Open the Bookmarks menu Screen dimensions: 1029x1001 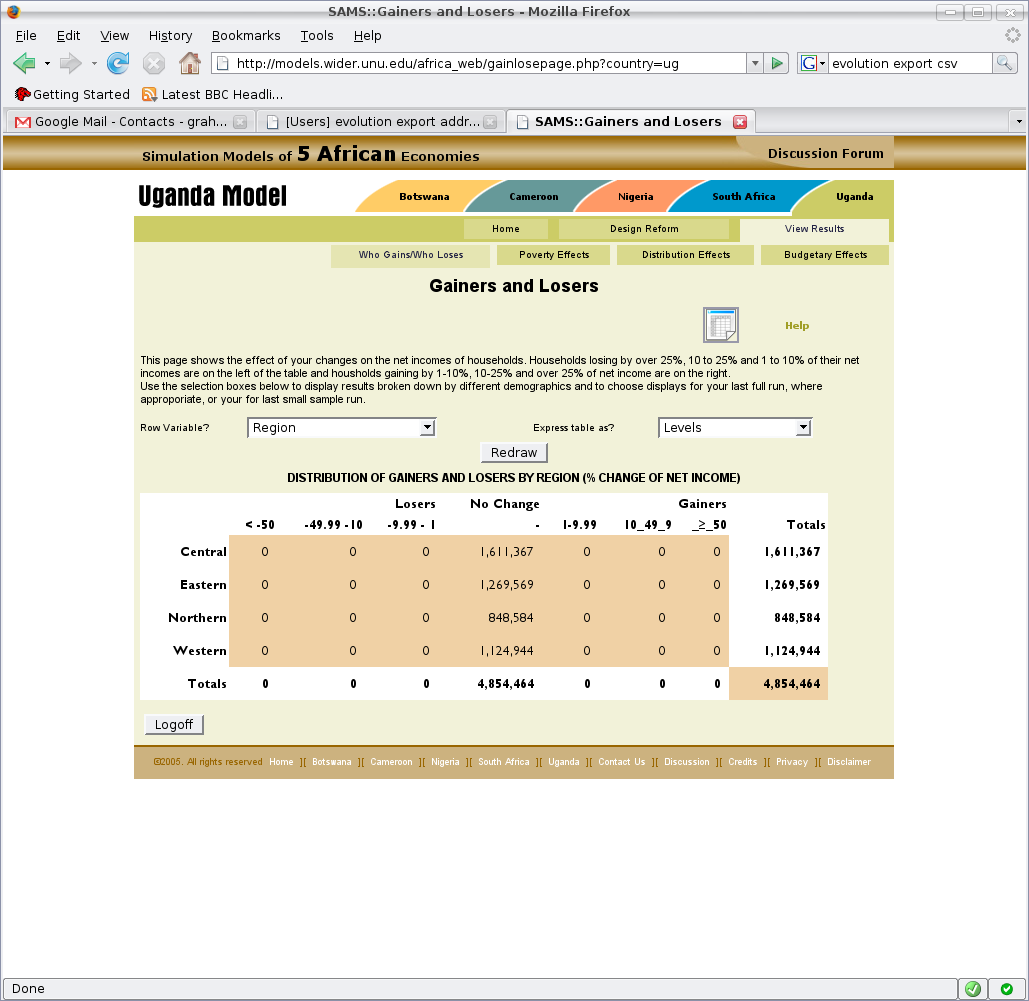[246, 35]
